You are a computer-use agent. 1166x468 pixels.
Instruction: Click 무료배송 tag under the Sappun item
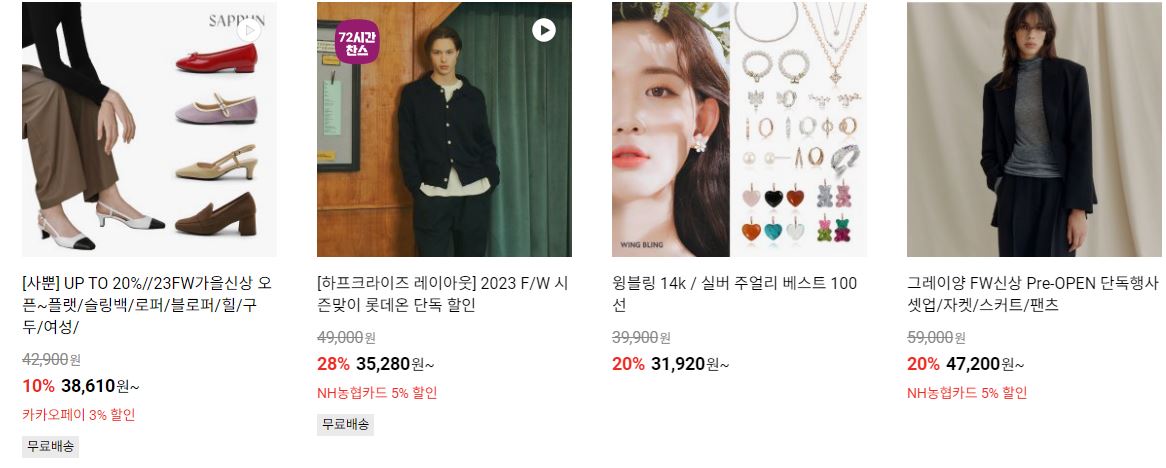pyautogui.click(x=51, y=446)
